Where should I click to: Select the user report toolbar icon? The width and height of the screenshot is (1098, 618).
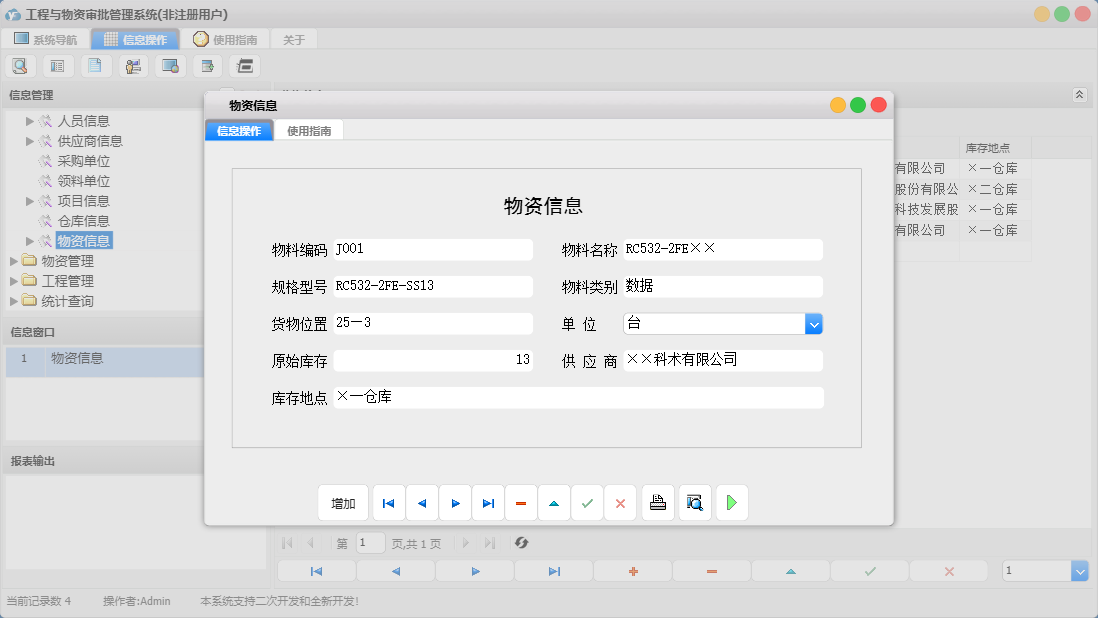click(x=133, y=65)
